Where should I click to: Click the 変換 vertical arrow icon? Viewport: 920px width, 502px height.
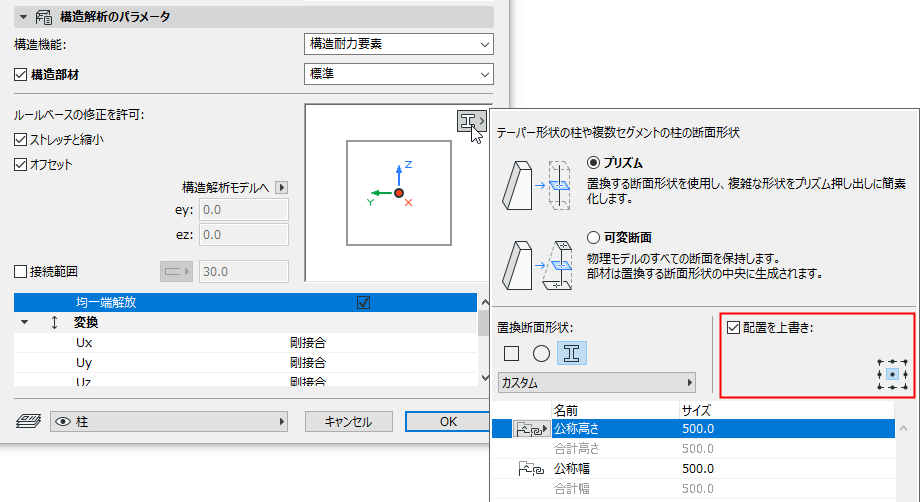[55, 323]
